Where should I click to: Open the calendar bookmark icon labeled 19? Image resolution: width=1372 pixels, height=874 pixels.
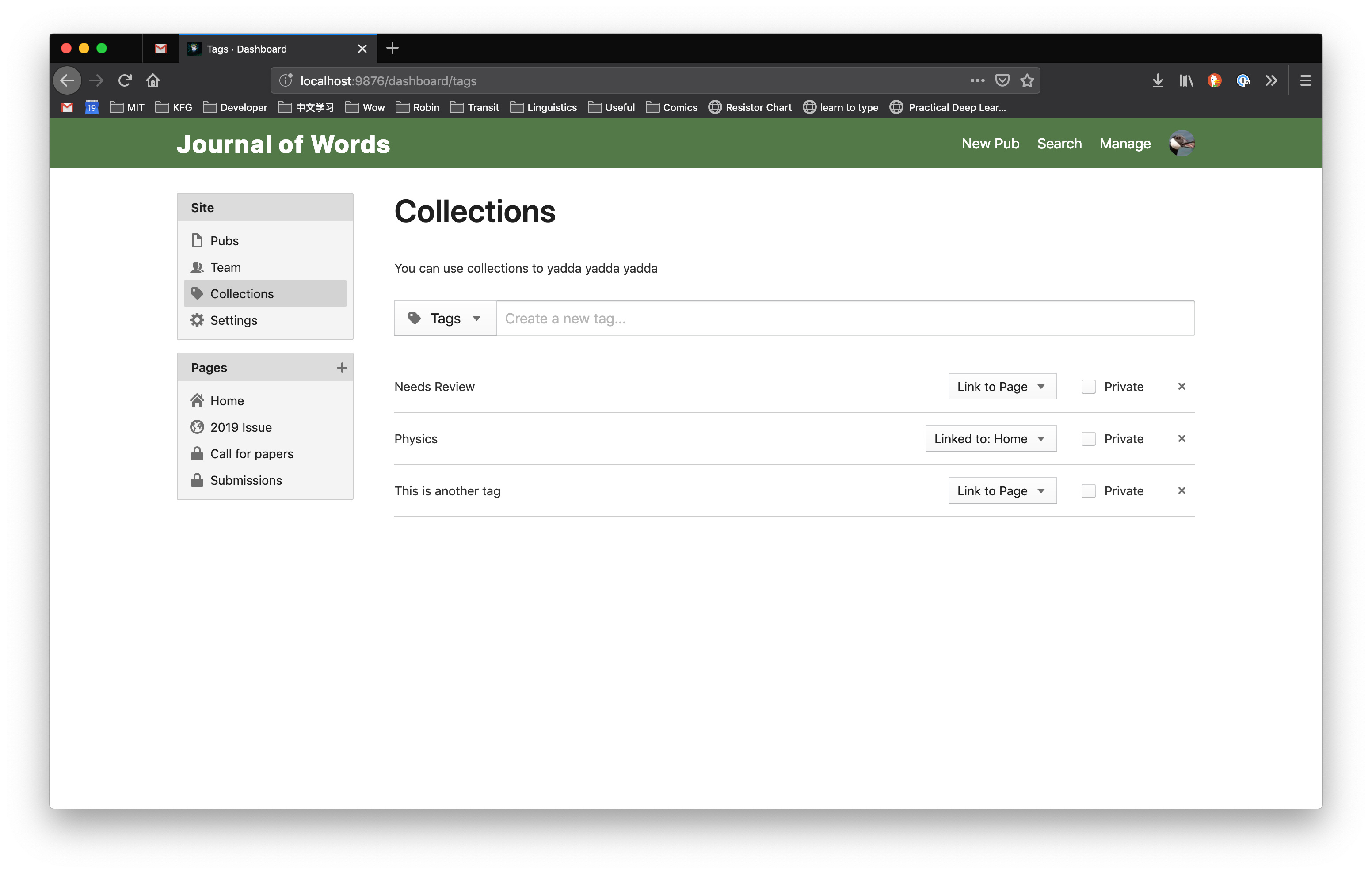[91, 107]
